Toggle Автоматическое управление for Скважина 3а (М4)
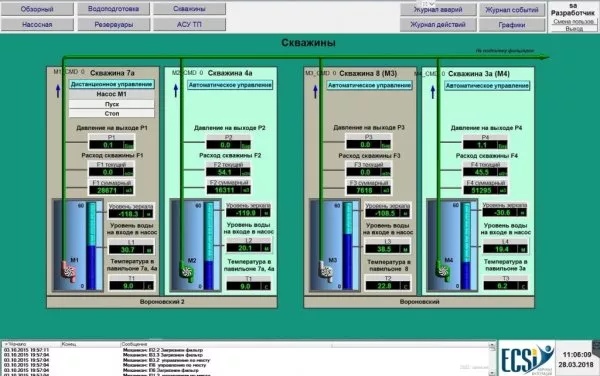Screen dimensions: 600x376 point(487,86)
